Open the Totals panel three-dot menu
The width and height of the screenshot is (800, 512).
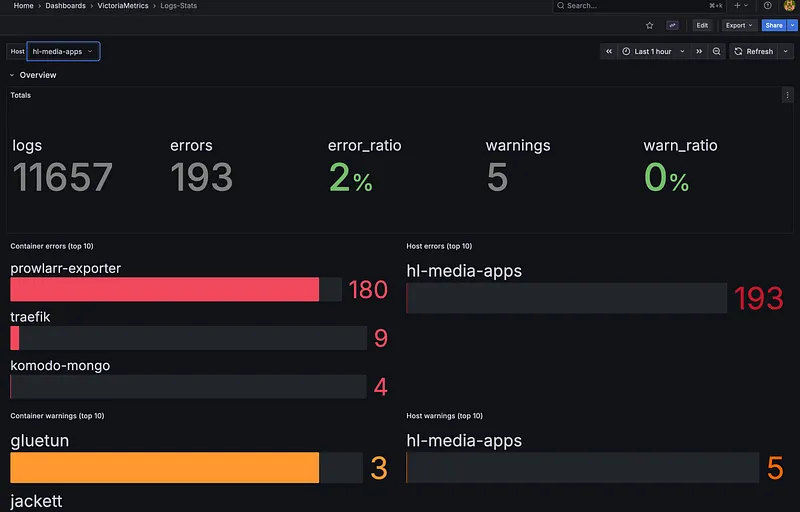pos(786,96)
